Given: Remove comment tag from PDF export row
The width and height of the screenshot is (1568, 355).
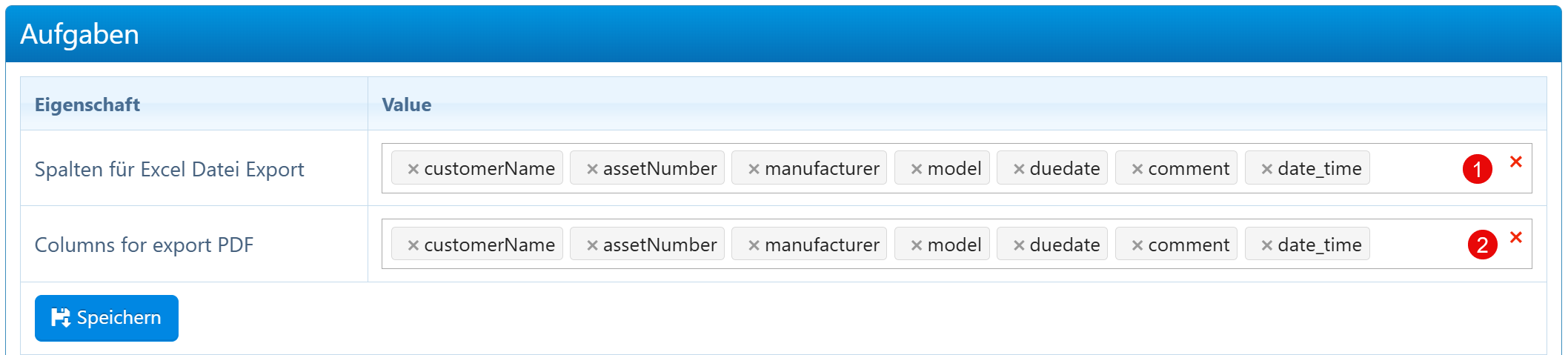Looking at the screenshot, I should 1137,245.
